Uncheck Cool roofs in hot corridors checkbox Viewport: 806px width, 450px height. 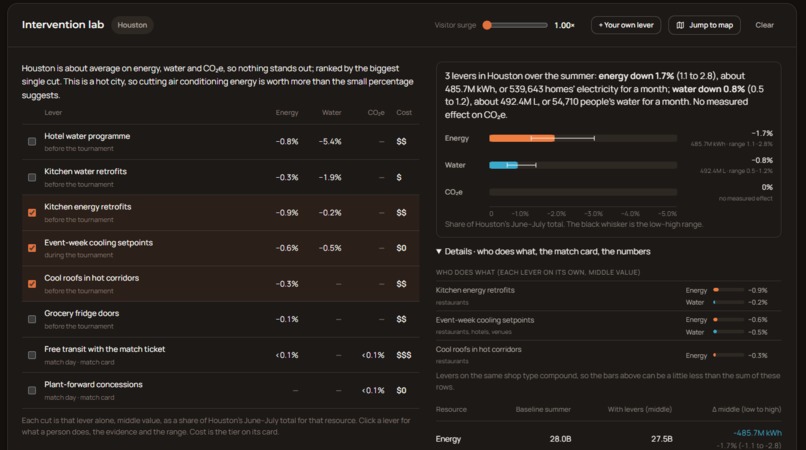pyautogui.click(x=32, y=284)
